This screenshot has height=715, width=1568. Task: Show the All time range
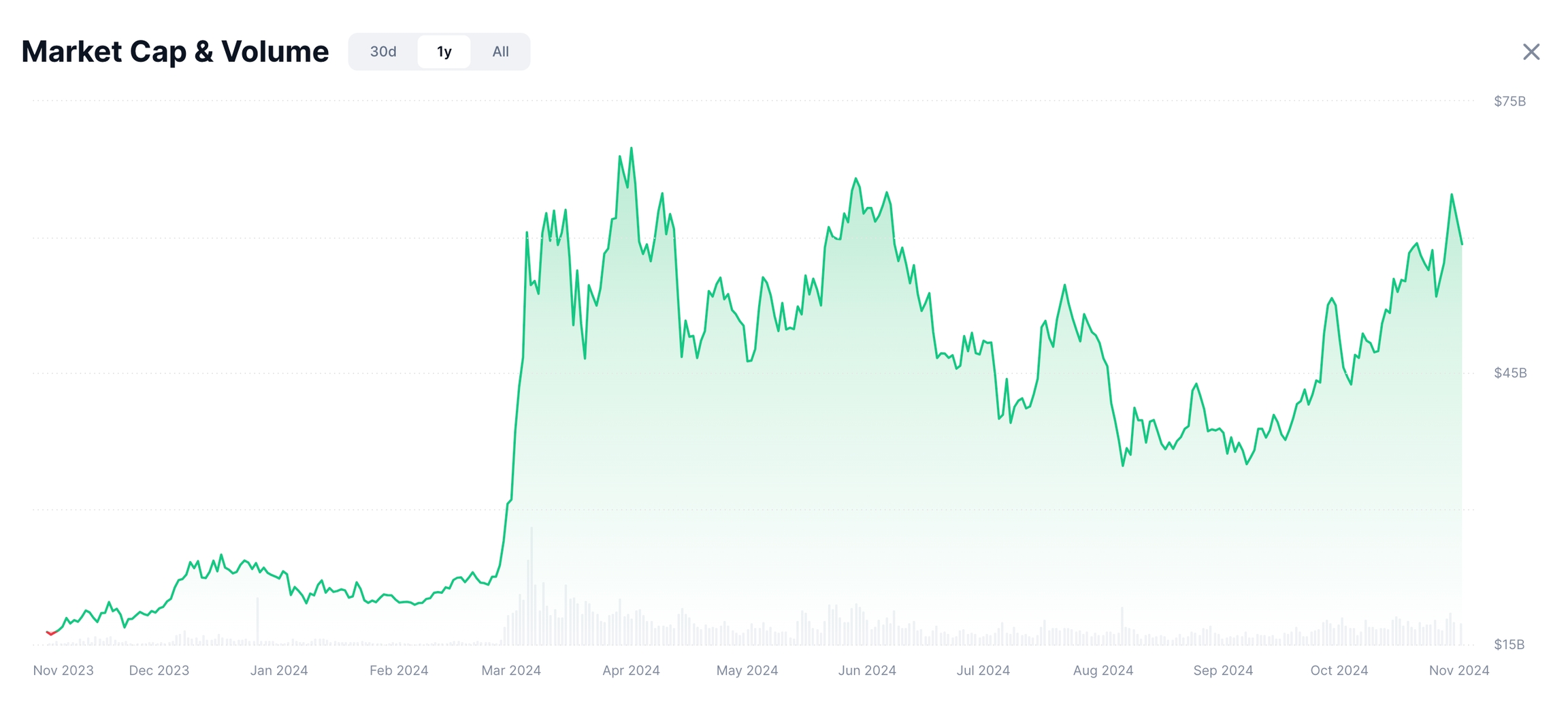(500, 52)
